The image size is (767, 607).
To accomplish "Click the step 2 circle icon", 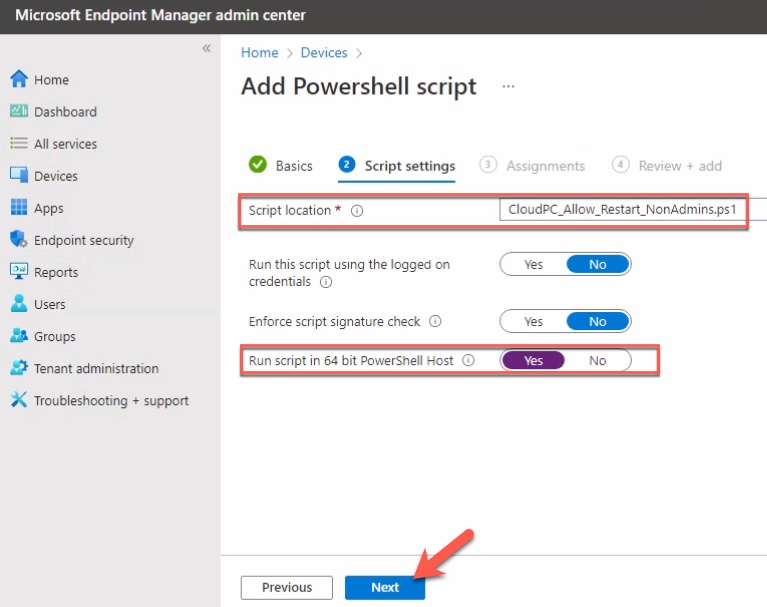I will [x=347, y=165].
